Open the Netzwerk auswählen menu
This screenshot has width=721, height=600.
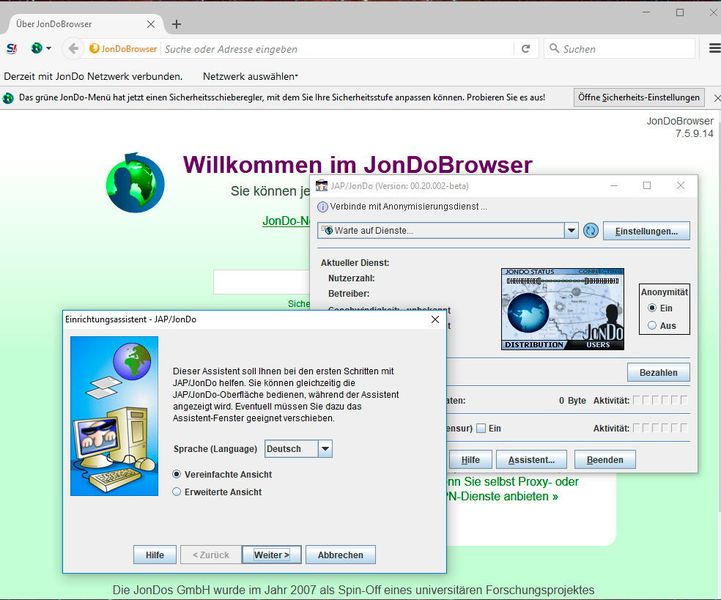[250, 76]
